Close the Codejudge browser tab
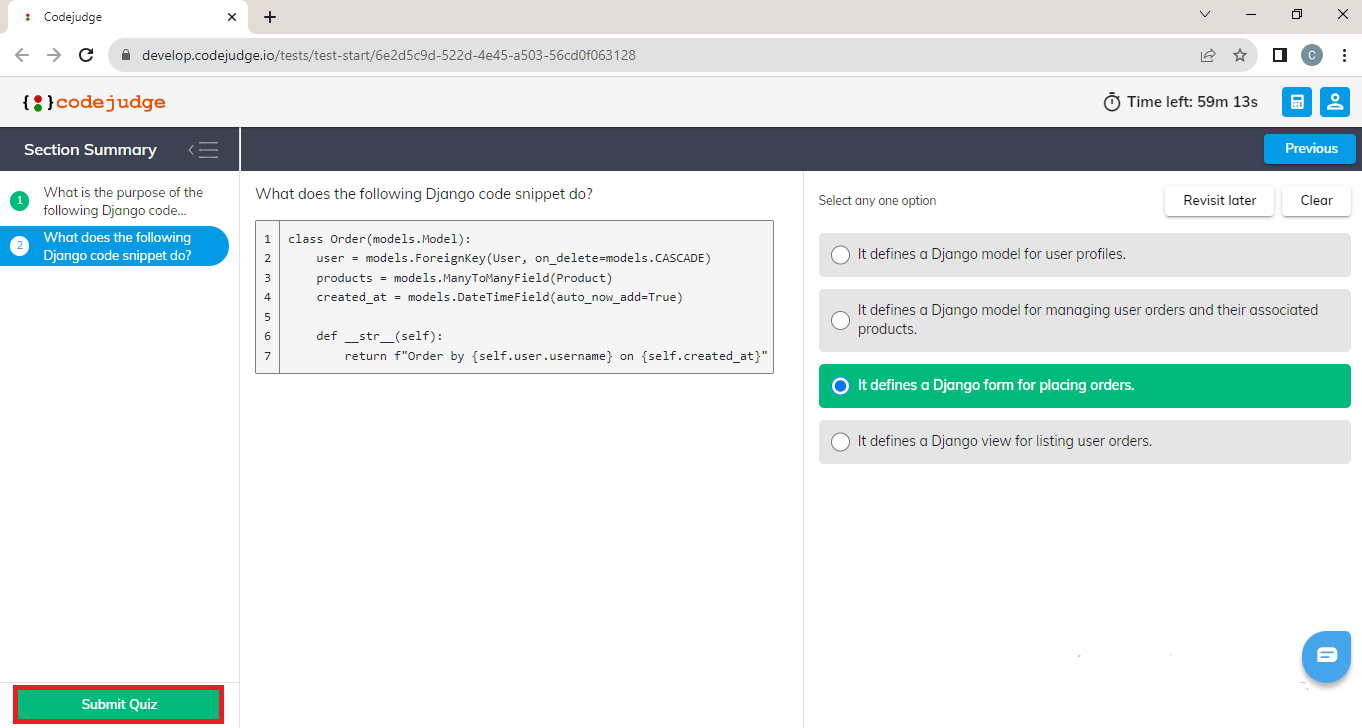Viewport: 1362px width, 728px height. coord(232,17)
